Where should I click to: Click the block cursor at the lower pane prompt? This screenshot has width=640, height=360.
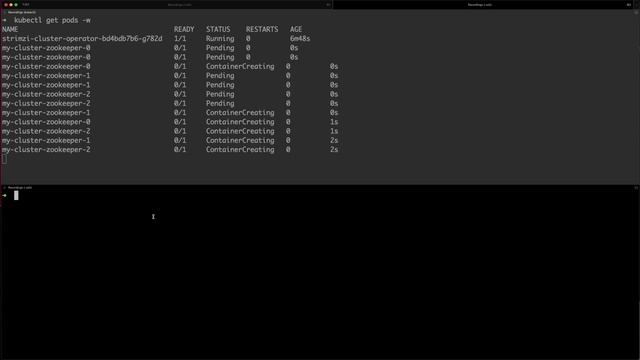pyautogui.click(x=16, y=196)
